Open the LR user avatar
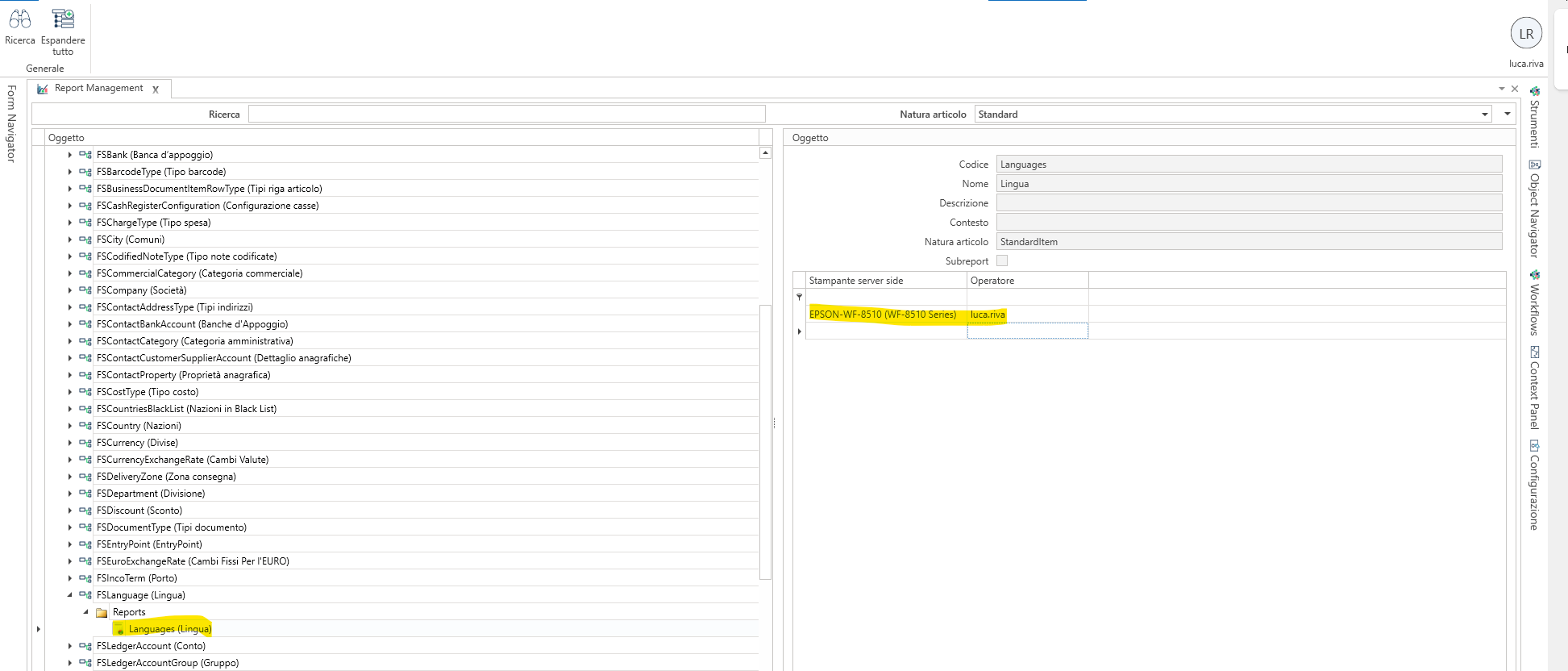Image resolution: width=1568 pixels, height=671 pixels. [x=1526, y=34]
